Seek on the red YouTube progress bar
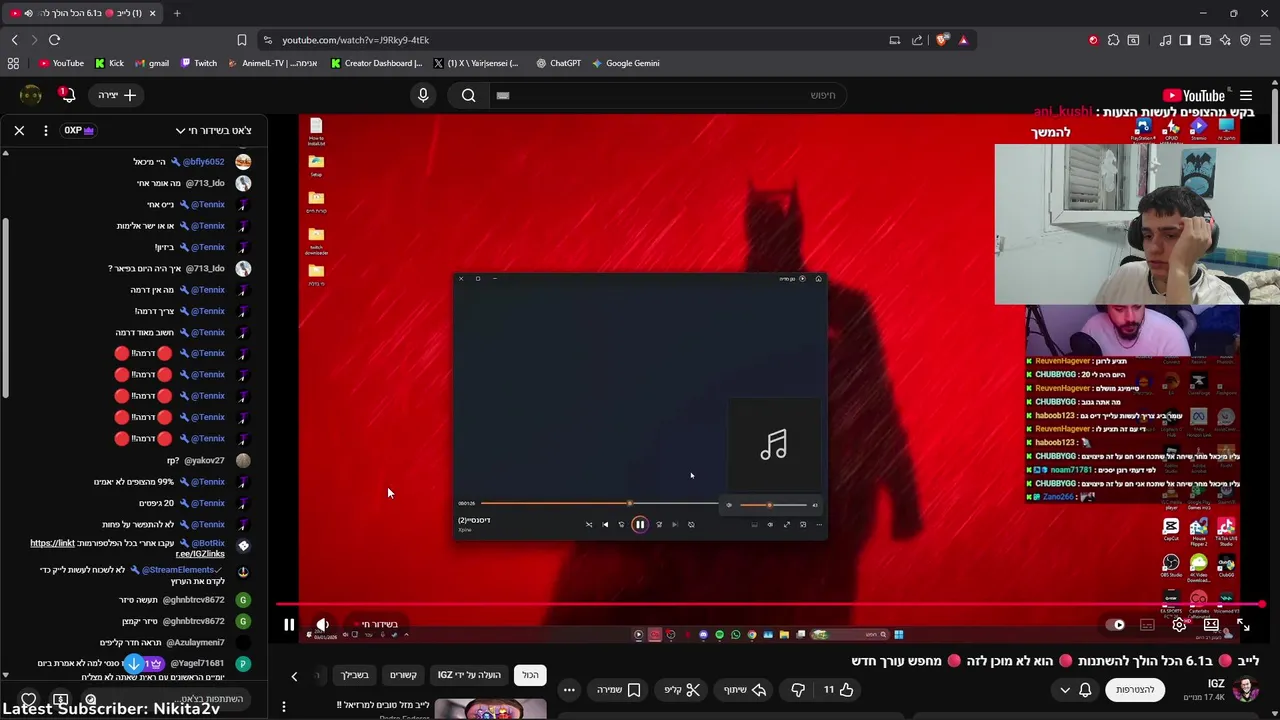1280x720 pixels. (x=770, y=604)
